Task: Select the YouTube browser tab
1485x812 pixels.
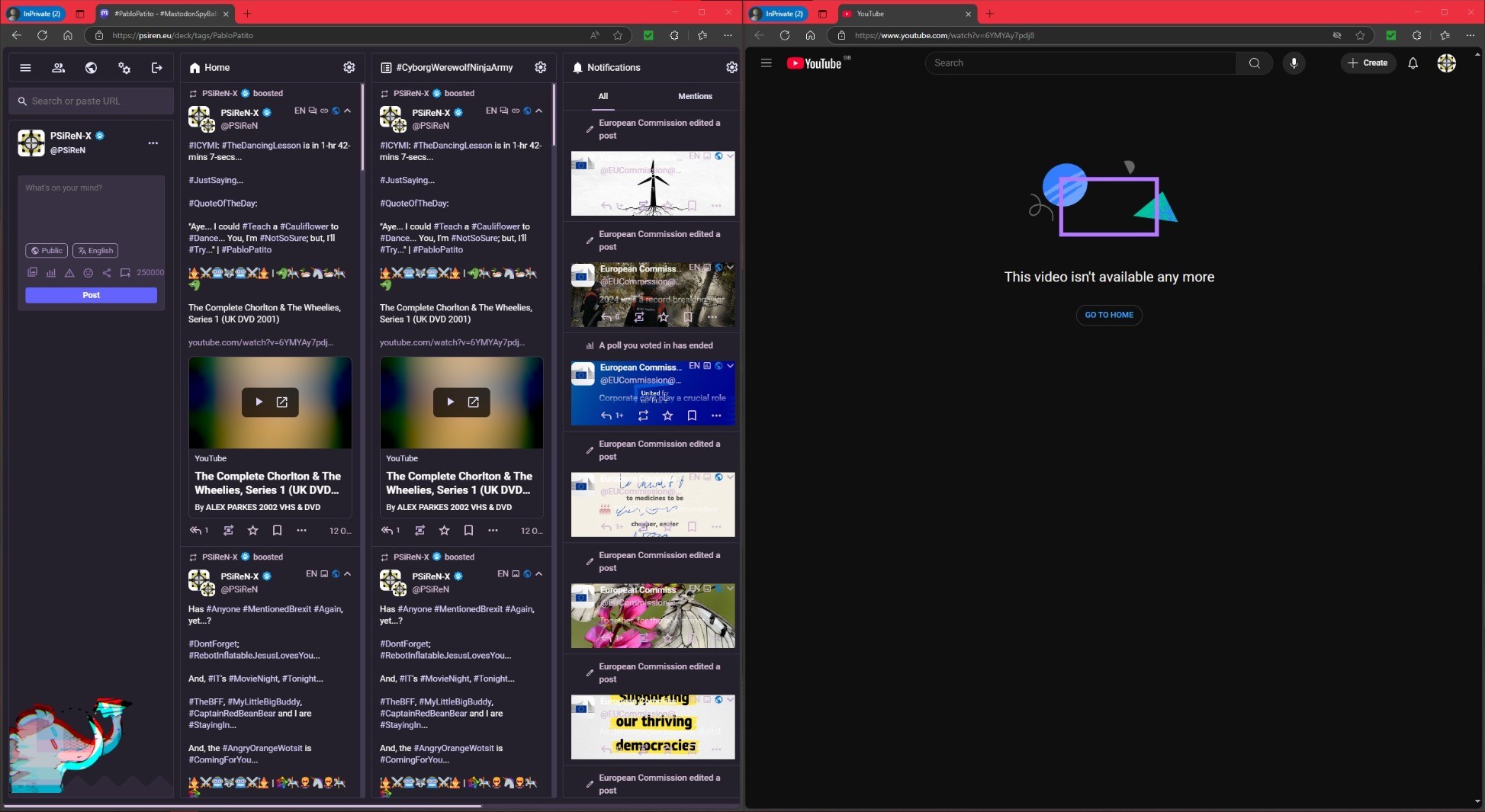Action: tap(907, 14)
